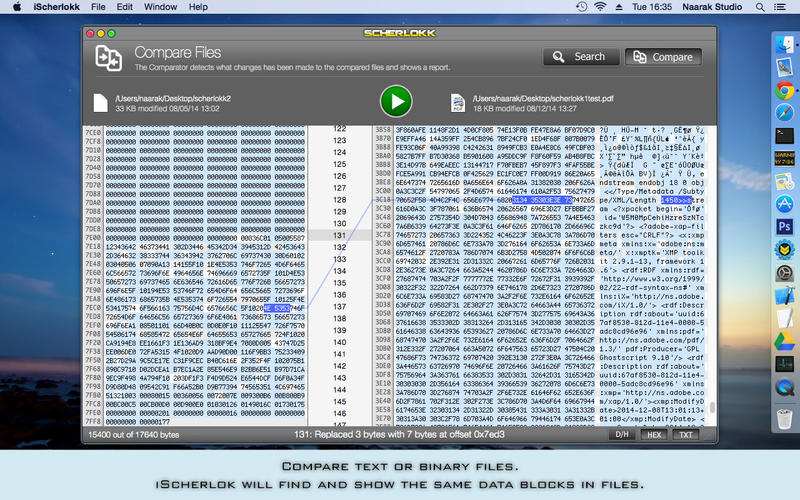Select difference row 123
The image size is (800, 500).
tap(340, 140)
